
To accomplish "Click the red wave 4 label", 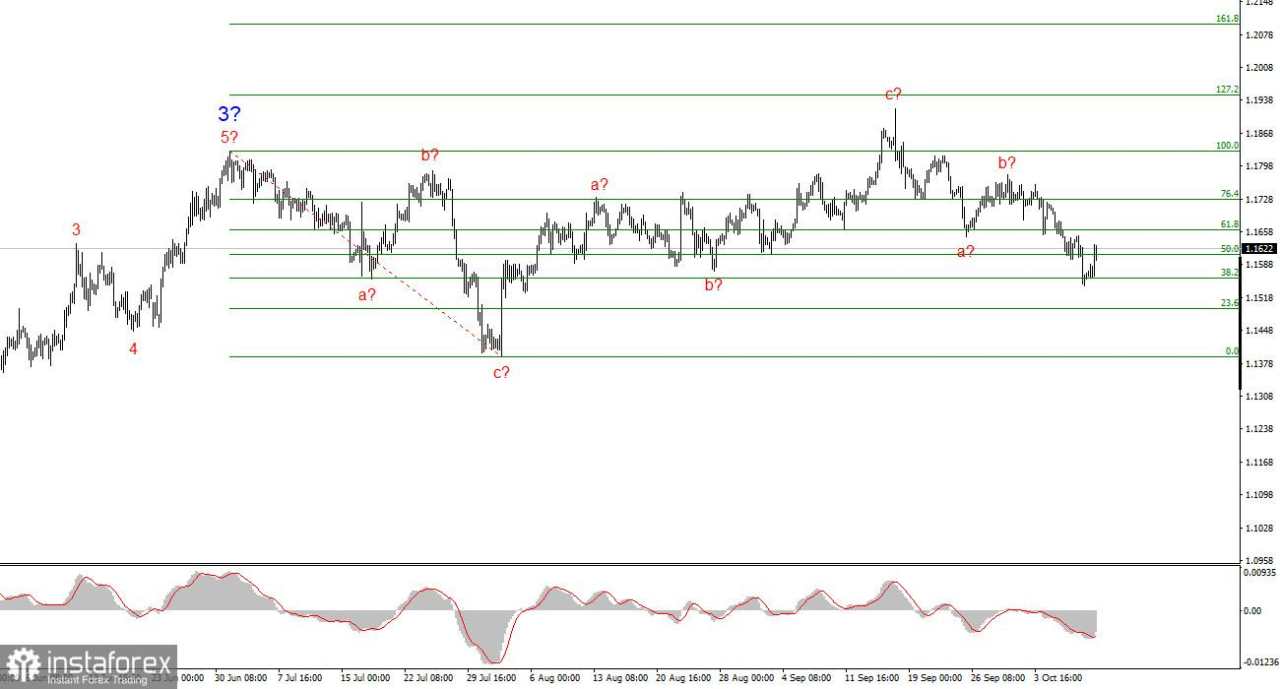I will click(x=133, y=349).
